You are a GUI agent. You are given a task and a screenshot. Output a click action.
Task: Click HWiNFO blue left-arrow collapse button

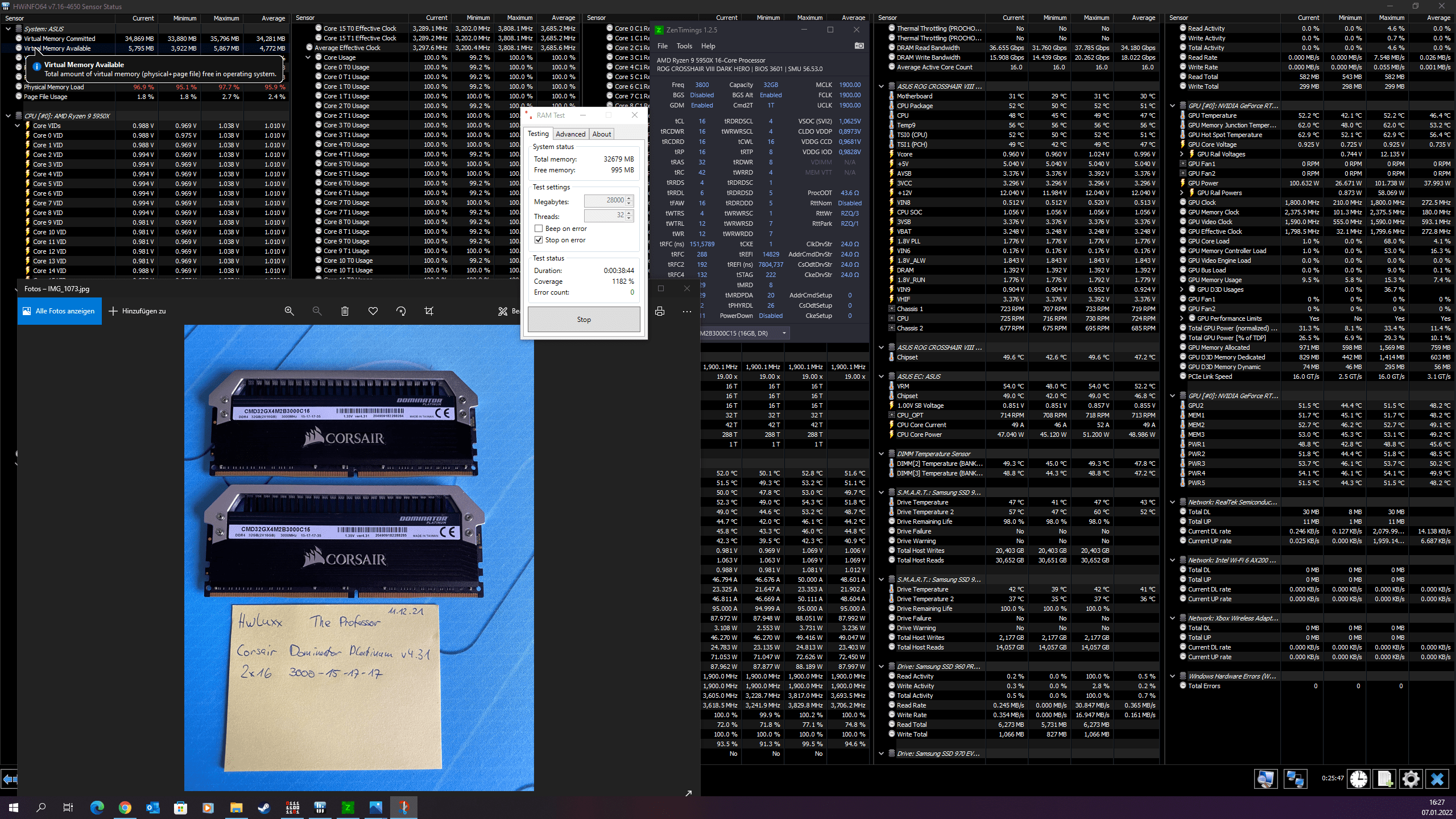click(x=9, y=779)
